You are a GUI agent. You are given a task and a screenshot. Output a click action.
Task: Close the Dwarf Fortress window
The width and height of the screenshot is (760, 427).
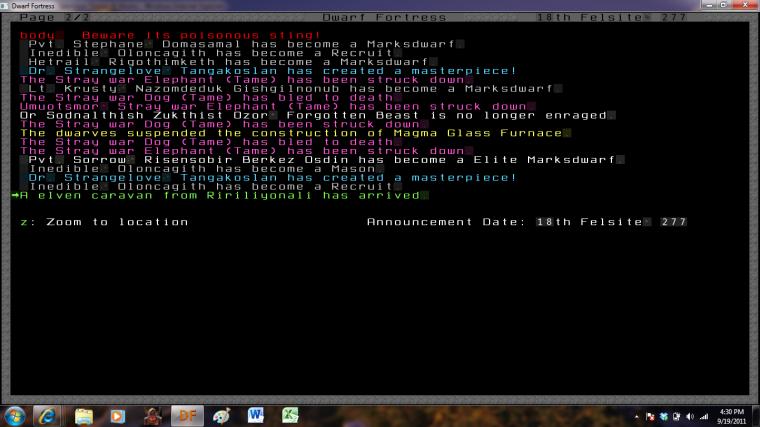745,5
